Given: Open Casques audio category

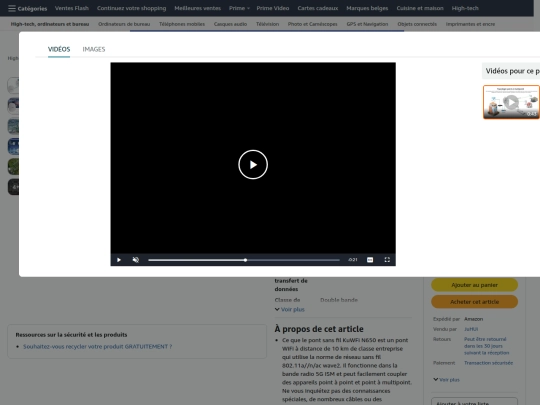Looking at the screenshot, I should 230,24.
